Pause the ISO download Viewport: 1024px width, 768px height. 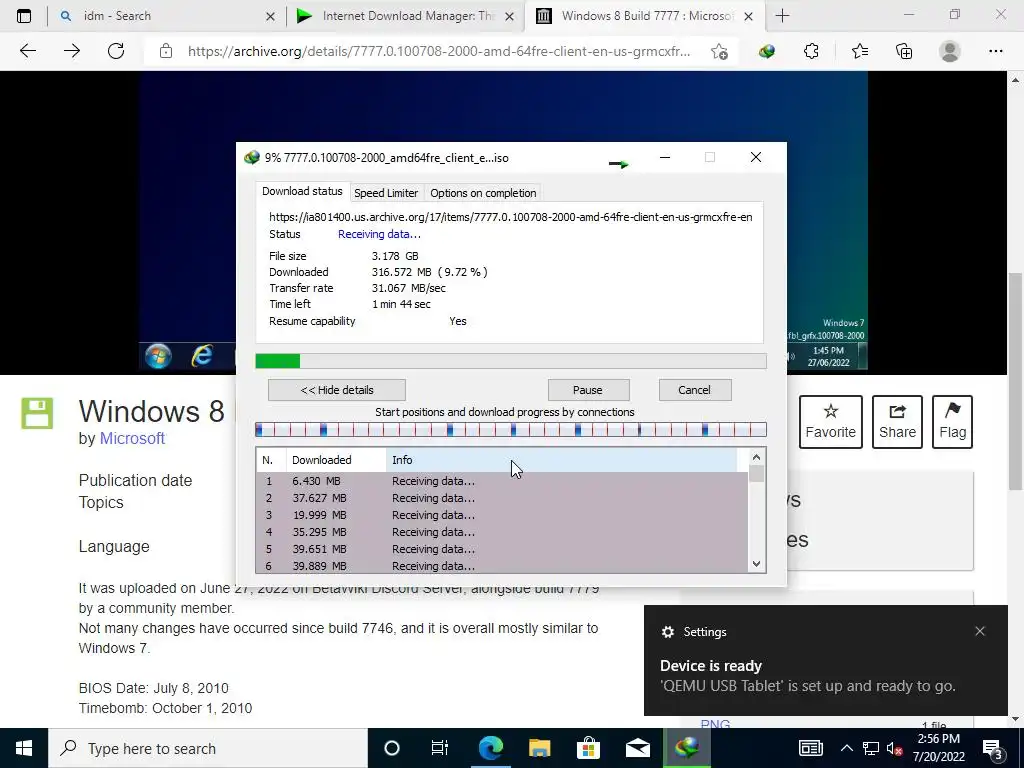588,390
